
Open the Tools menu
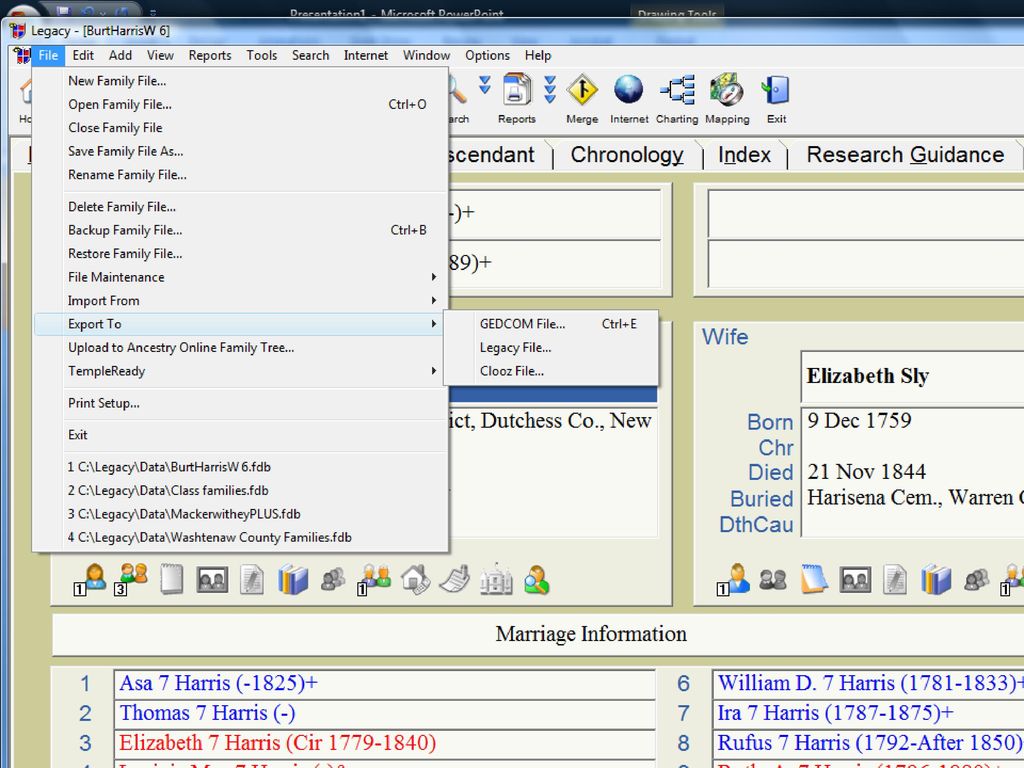(x=261, y=56)
